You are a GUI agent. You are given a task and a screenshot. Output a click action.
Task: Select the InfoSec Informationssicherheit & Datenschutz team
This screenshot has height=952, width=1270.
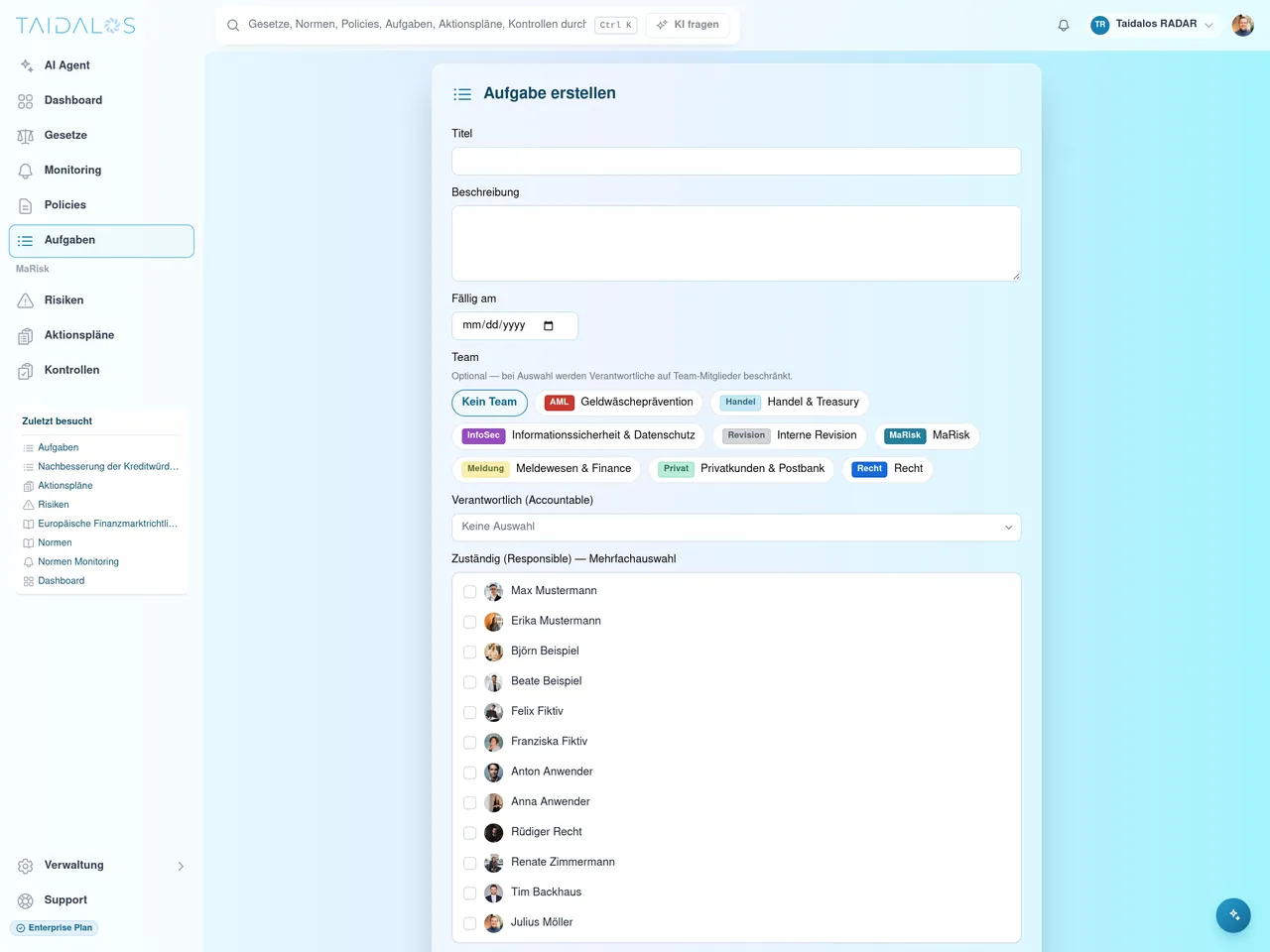pos(578,435)
